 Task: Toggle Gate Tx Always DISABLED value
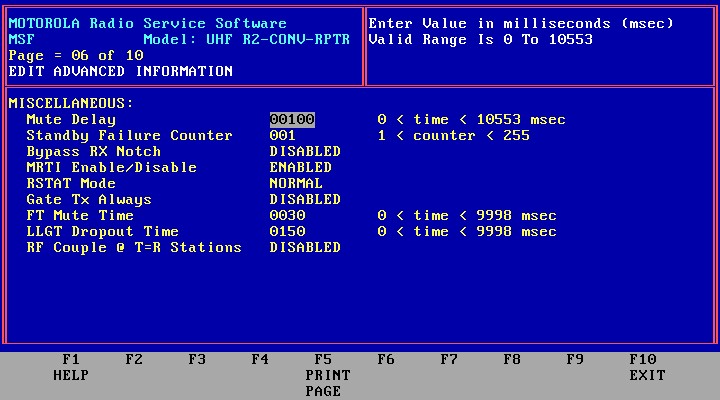[x=305, y=200]
